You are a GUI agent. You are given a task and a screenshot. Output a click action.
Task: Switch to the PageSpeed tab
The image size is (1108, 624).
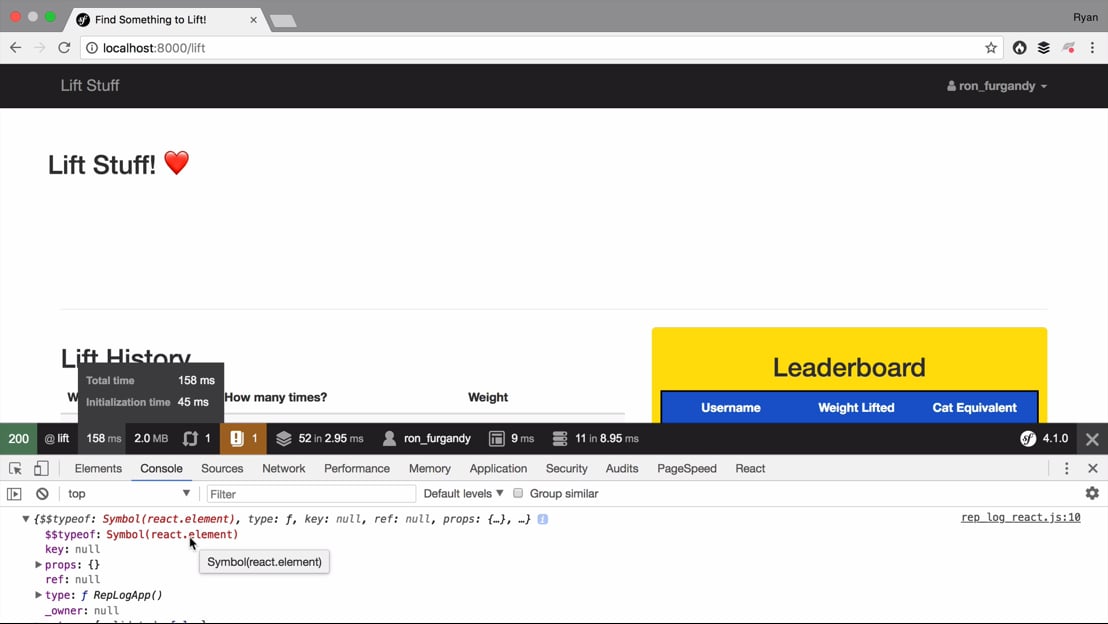(x=687, y=468)
